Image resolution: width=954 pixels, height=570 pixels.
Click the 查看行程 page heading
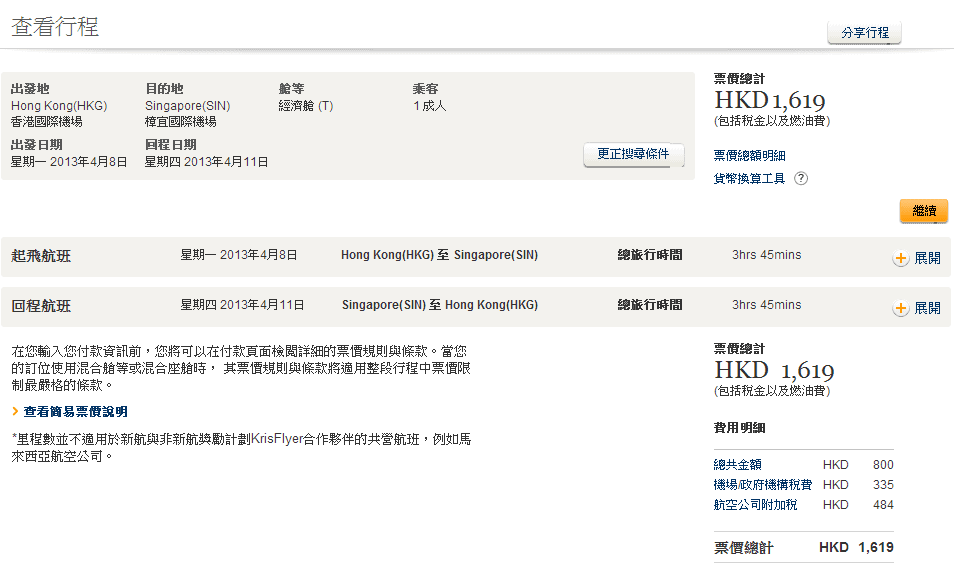click(55, 27)
